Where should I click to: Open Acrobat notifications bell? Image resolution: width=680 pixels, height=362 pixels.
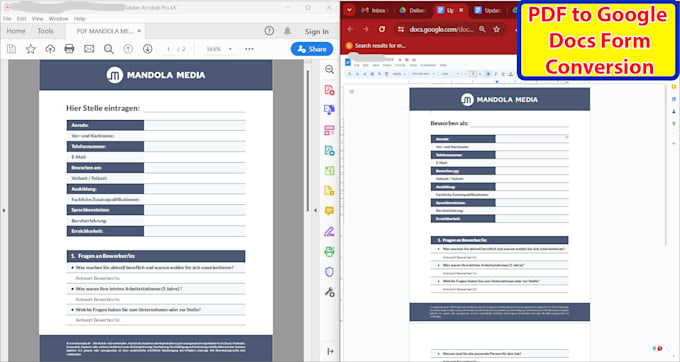pyautogui.click(x=287, y=31)
